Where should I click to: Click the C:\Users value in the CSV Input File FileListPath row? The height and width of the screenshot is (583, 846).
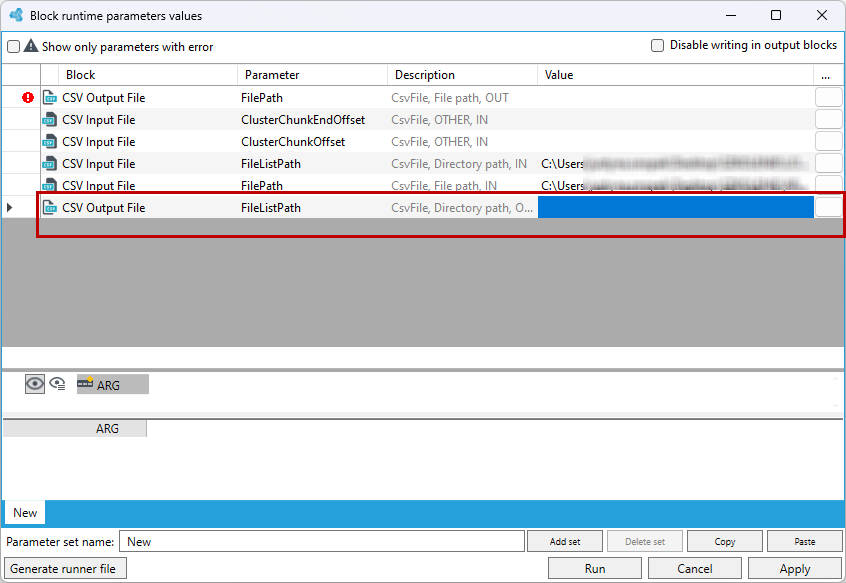tap(676, 163)
